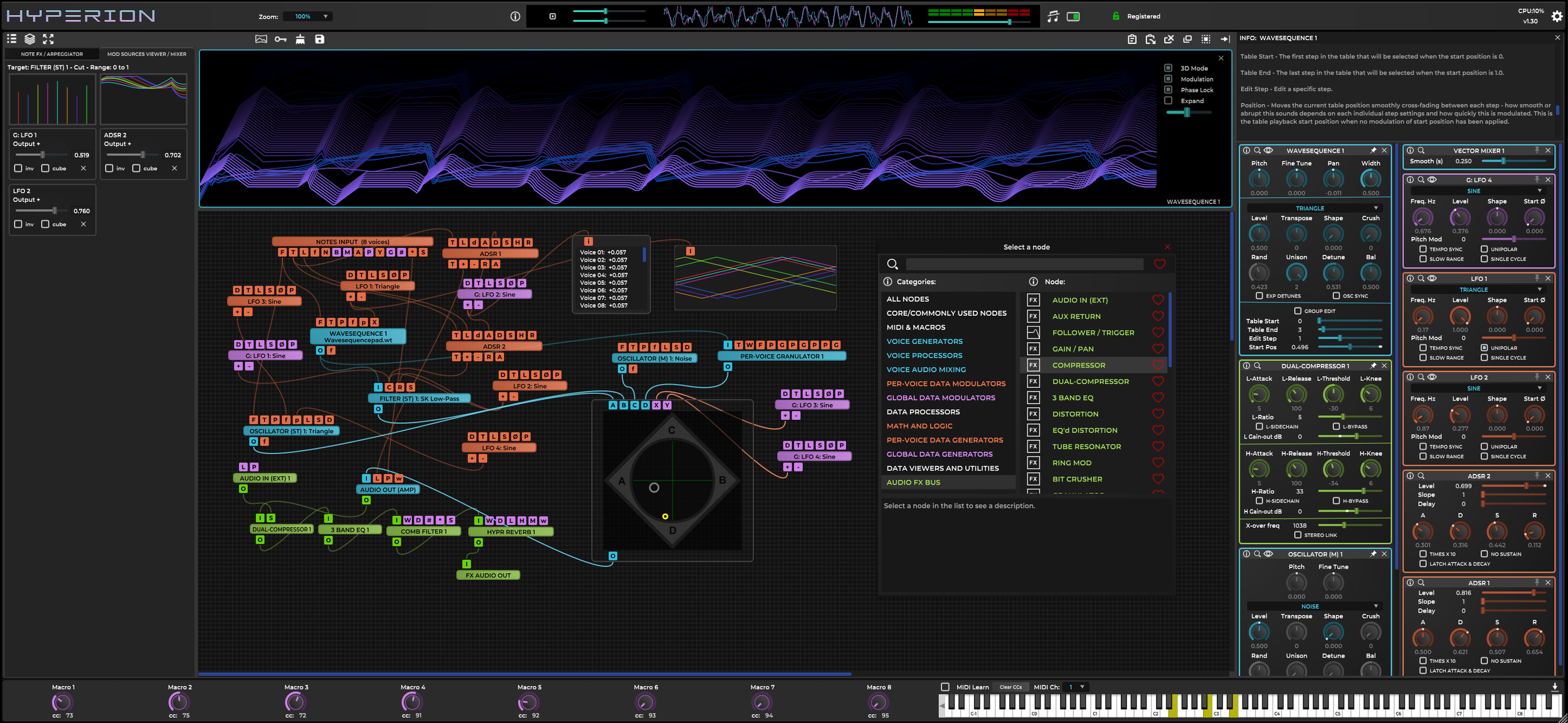Image resolution: width=1568 pixels, height=723 pixels.
Task: Click the layers stack icon
Action: tap(29, 39)
